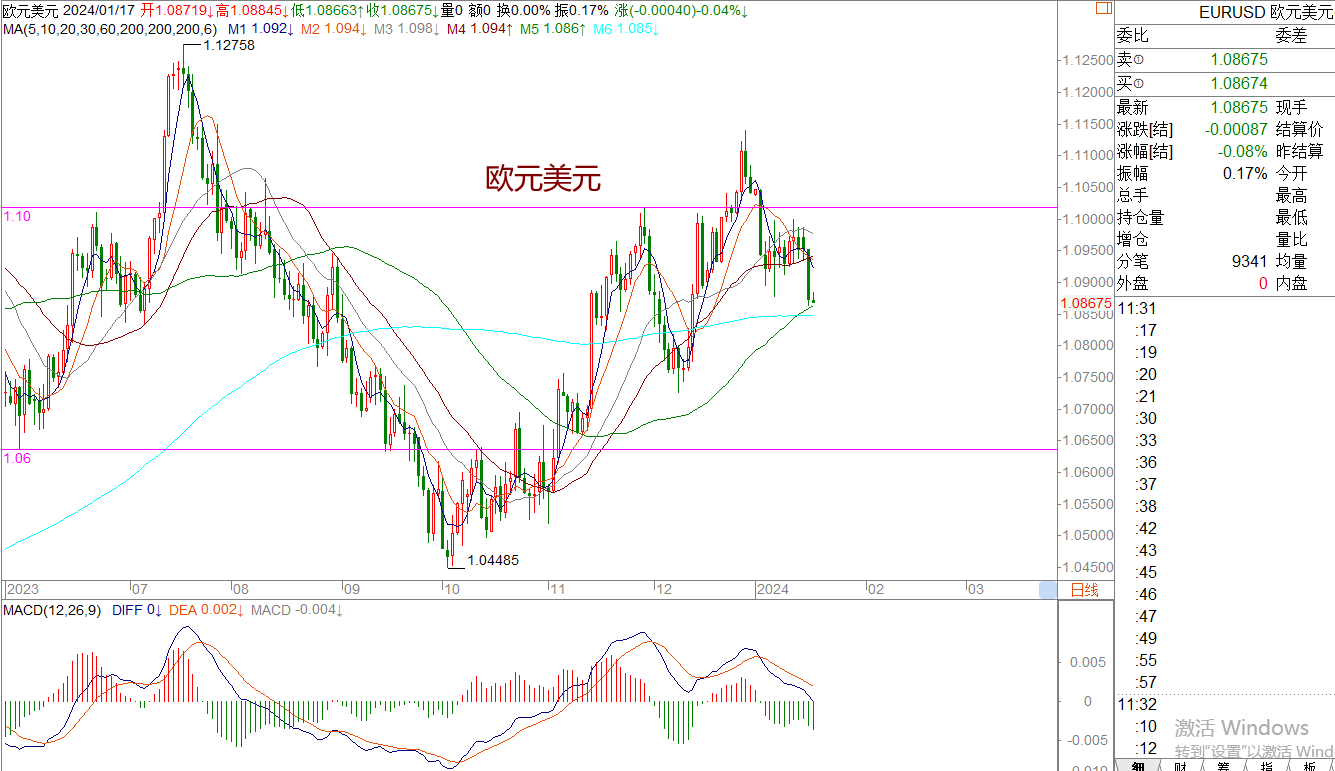Click the 持仓量 label
The image size is (1335, 771).
pyautogui.click(x=1140, y=217)
